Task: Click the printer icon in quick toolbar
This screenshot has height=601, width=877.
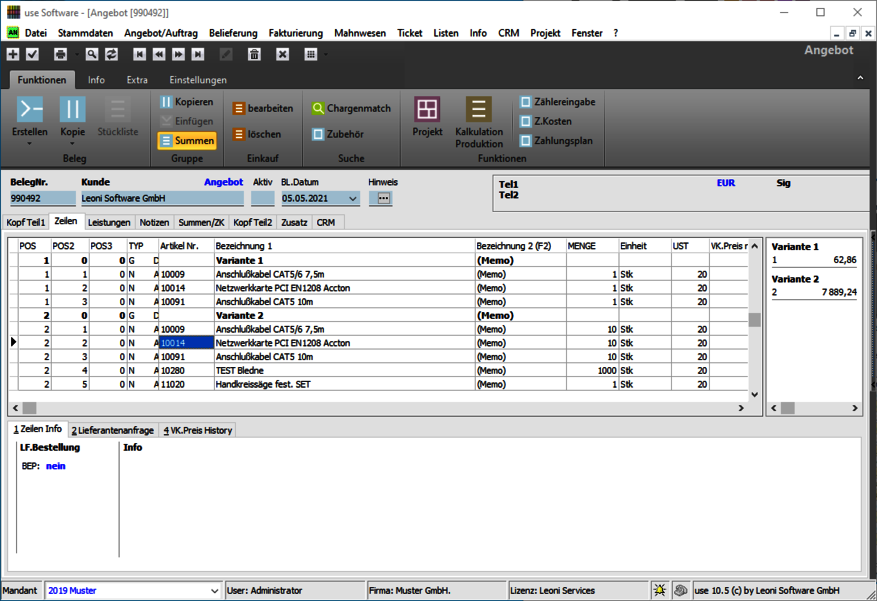Action: tap(60, 54)
